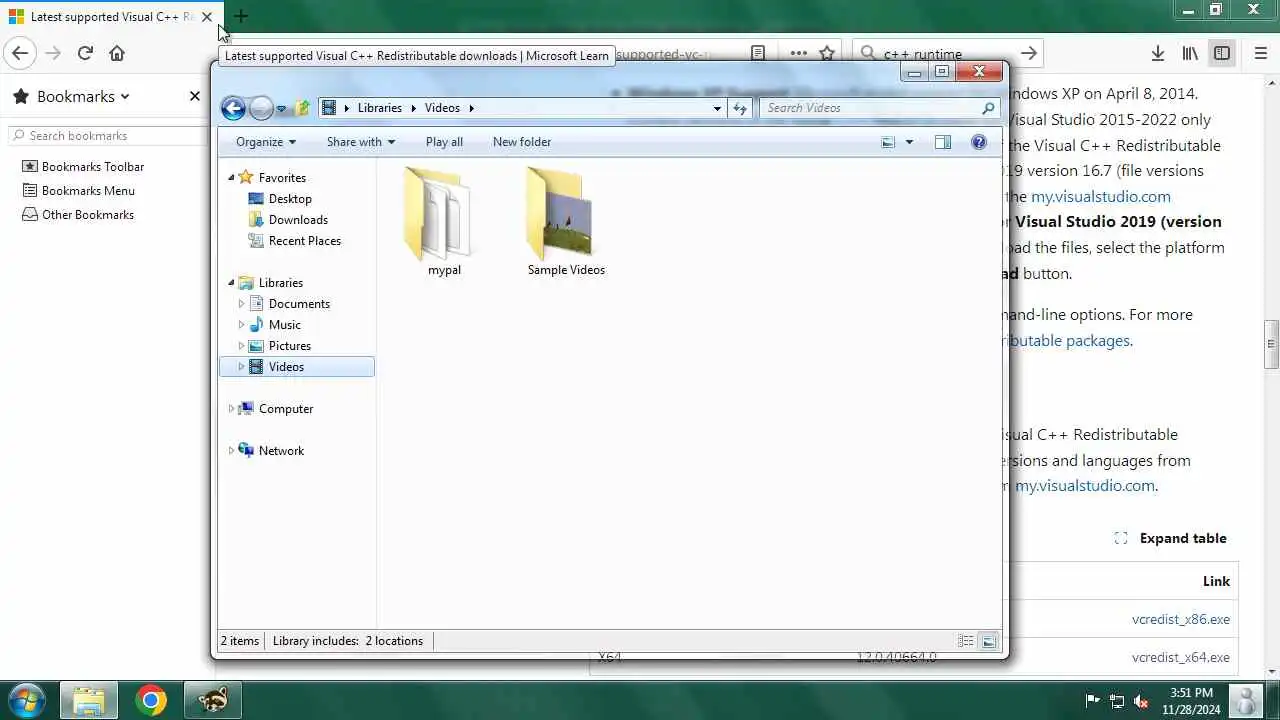Click Play all in Explorer toolbar
Viewport: 1280px width, 720px height.
click(444, 142)
